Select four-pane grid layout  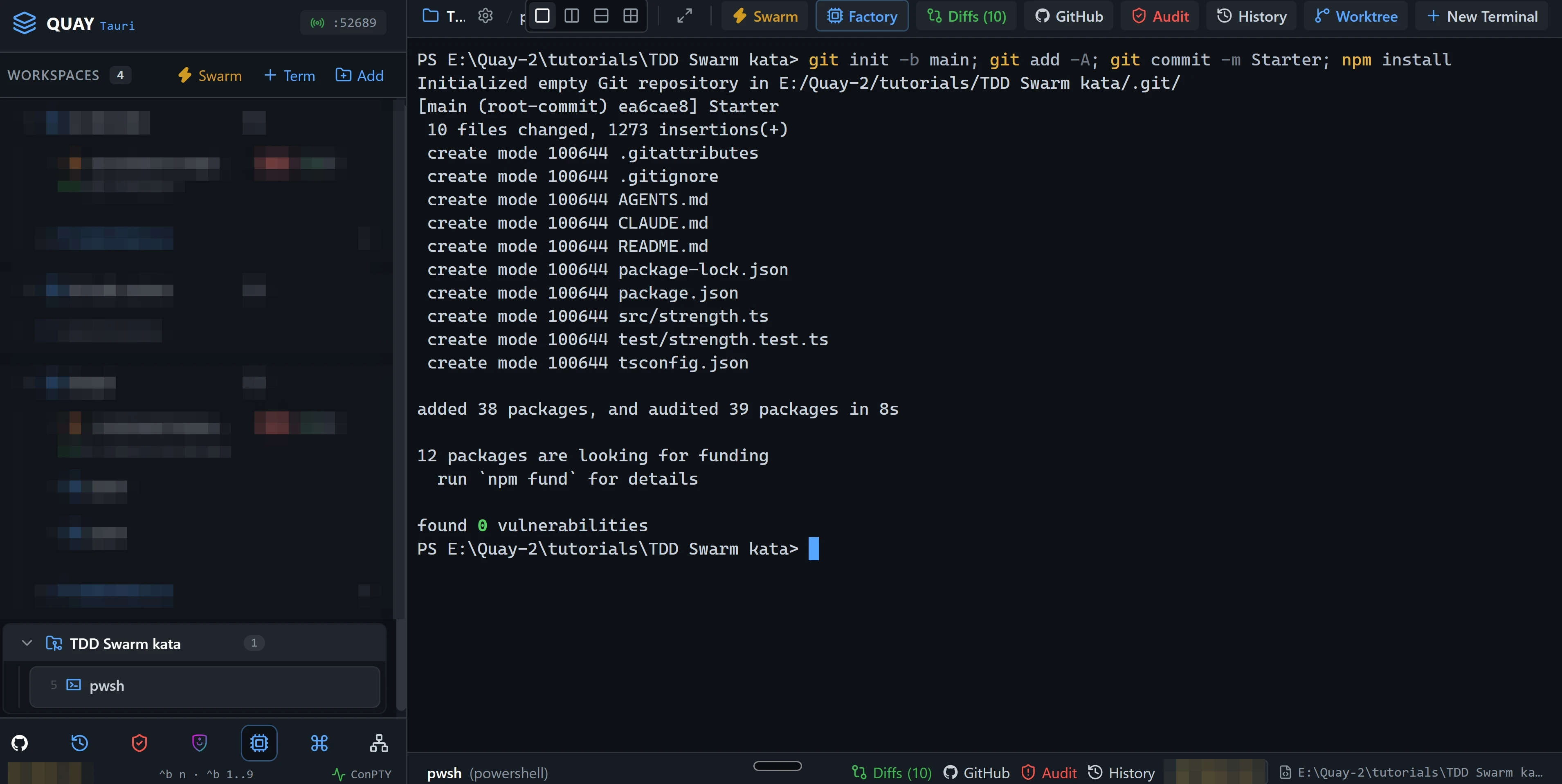[631, 16]
